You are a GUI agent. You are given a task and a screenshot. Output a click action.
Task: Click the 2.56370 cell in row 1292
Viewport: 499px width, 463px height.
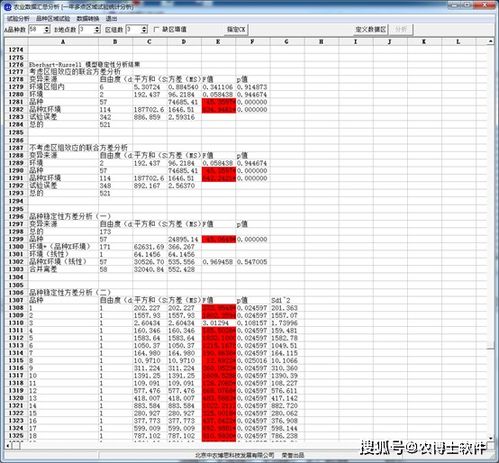coord(184,186)
